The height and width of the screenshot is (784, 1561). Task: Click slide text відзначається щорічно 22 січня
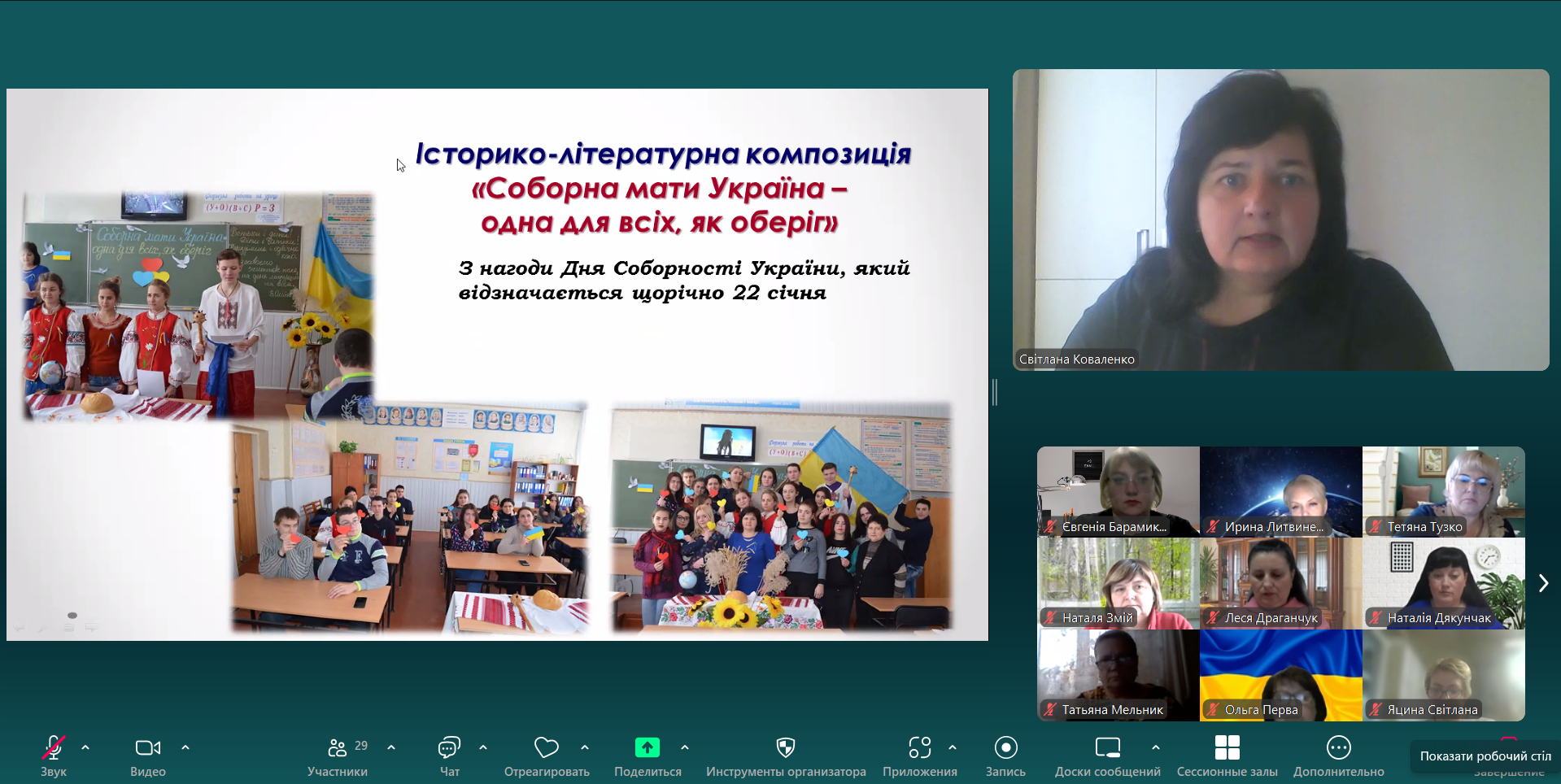coord(643,293)
